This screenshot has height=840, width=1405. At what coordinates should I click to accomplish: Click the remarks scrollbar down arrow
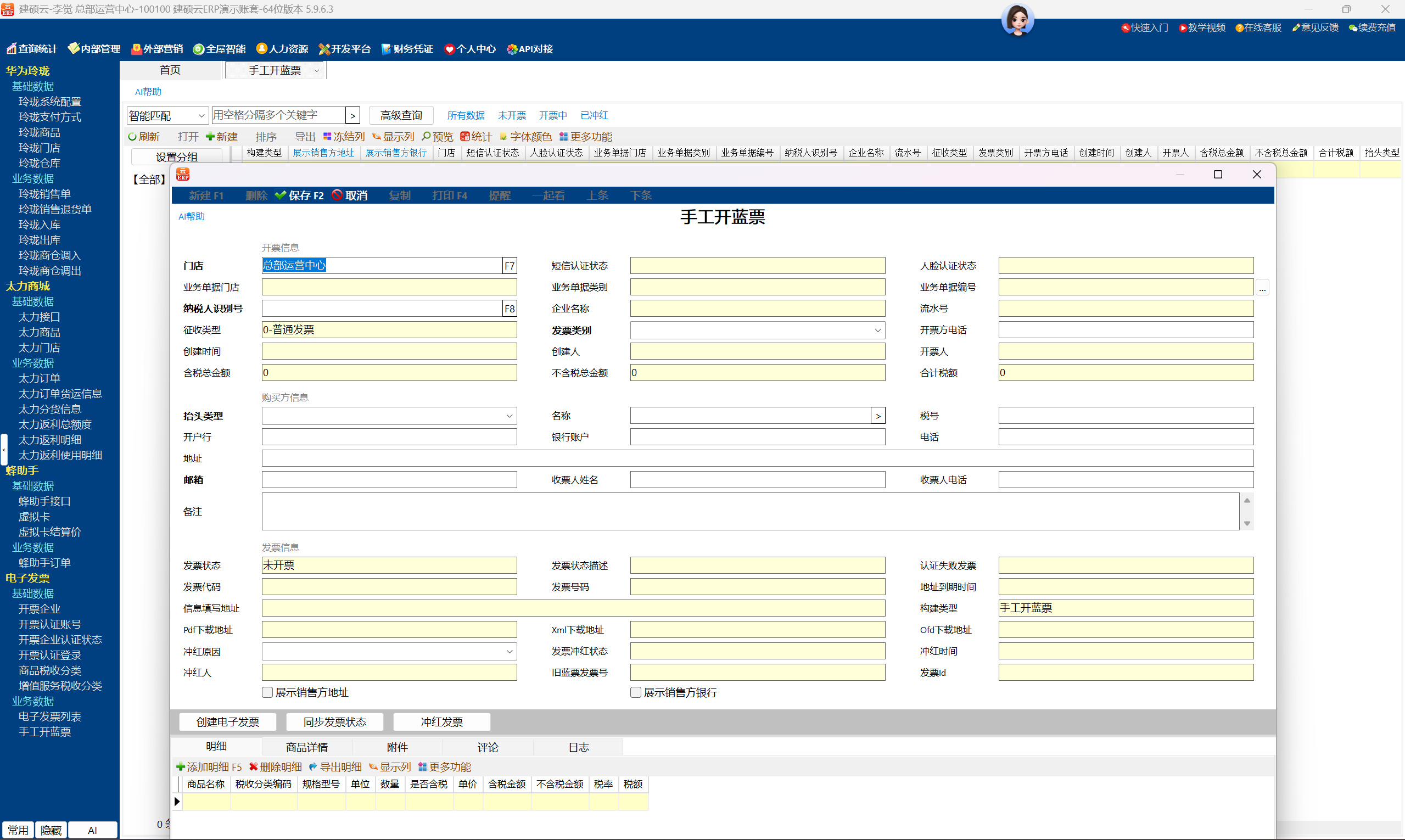click(1246, 524)
